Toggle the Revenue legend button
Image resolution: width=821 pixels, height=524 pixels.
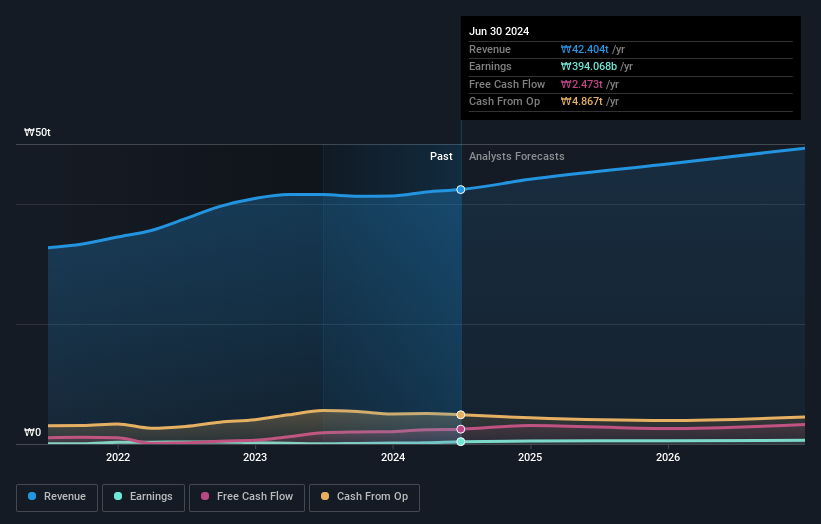57,497
